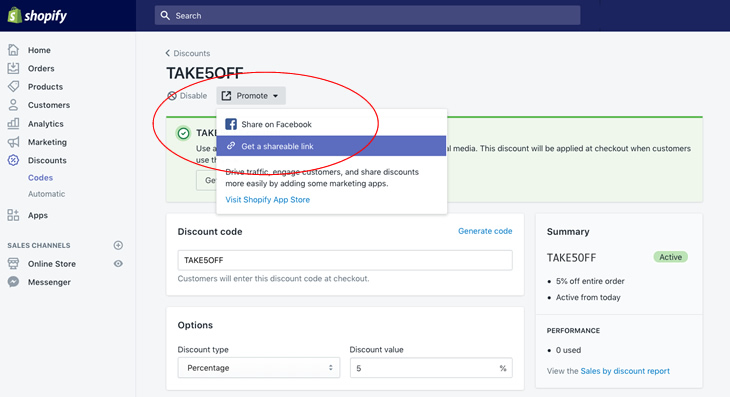Open Messenger sales channel
The image size is (730, 397).
click(x=49, y=282)
